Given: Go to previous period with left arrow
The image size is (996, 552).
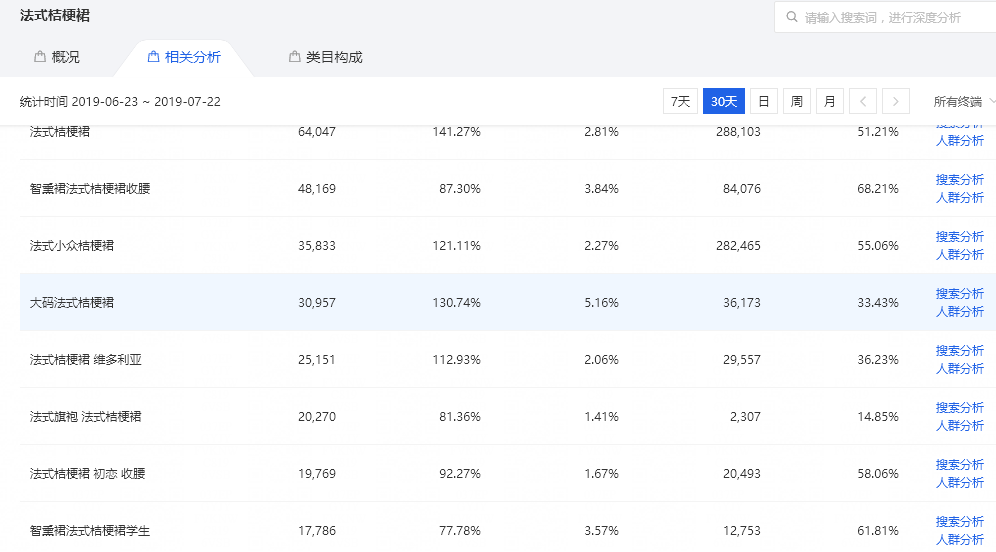Looking at the screenshot, I should [x=864, y=101].
